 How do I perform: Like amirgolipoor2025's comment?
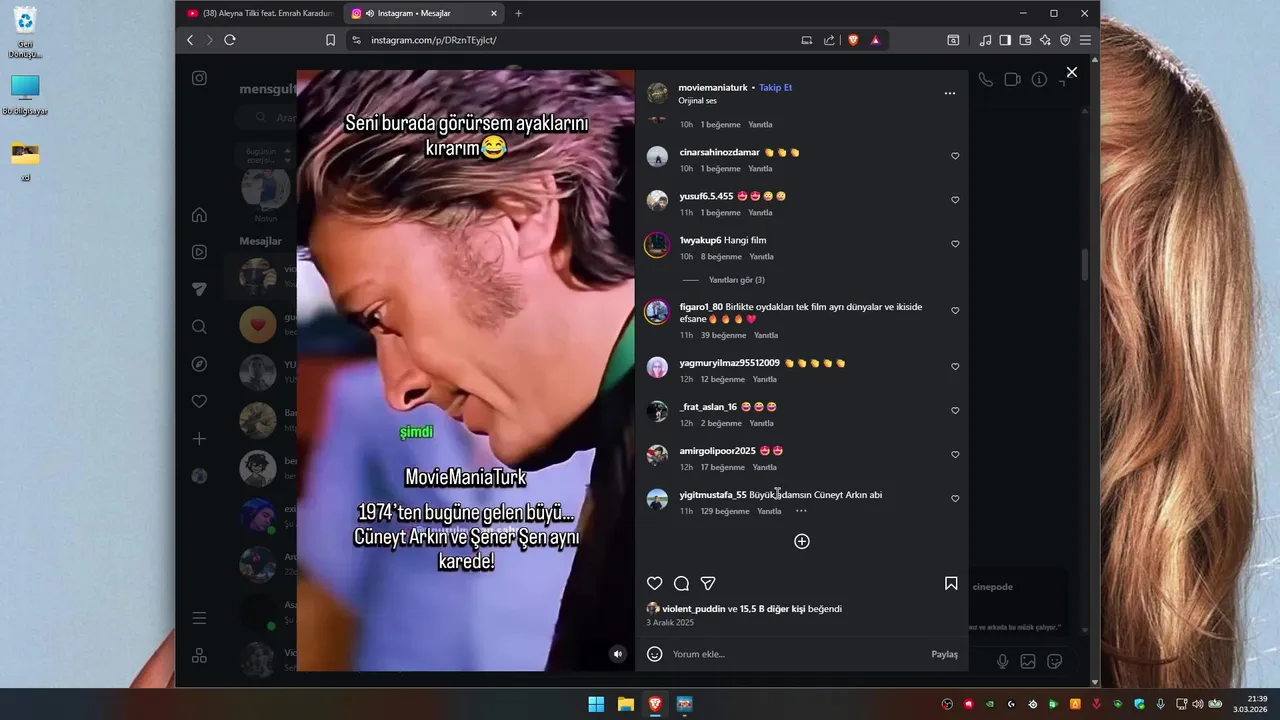pyautogui.click(x=955, y=455)
